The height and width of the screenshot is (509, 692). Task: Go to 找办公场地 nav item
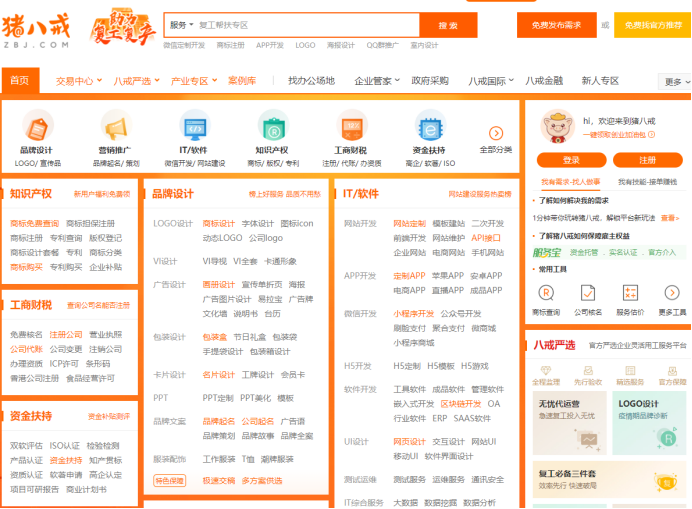point(312,81)
